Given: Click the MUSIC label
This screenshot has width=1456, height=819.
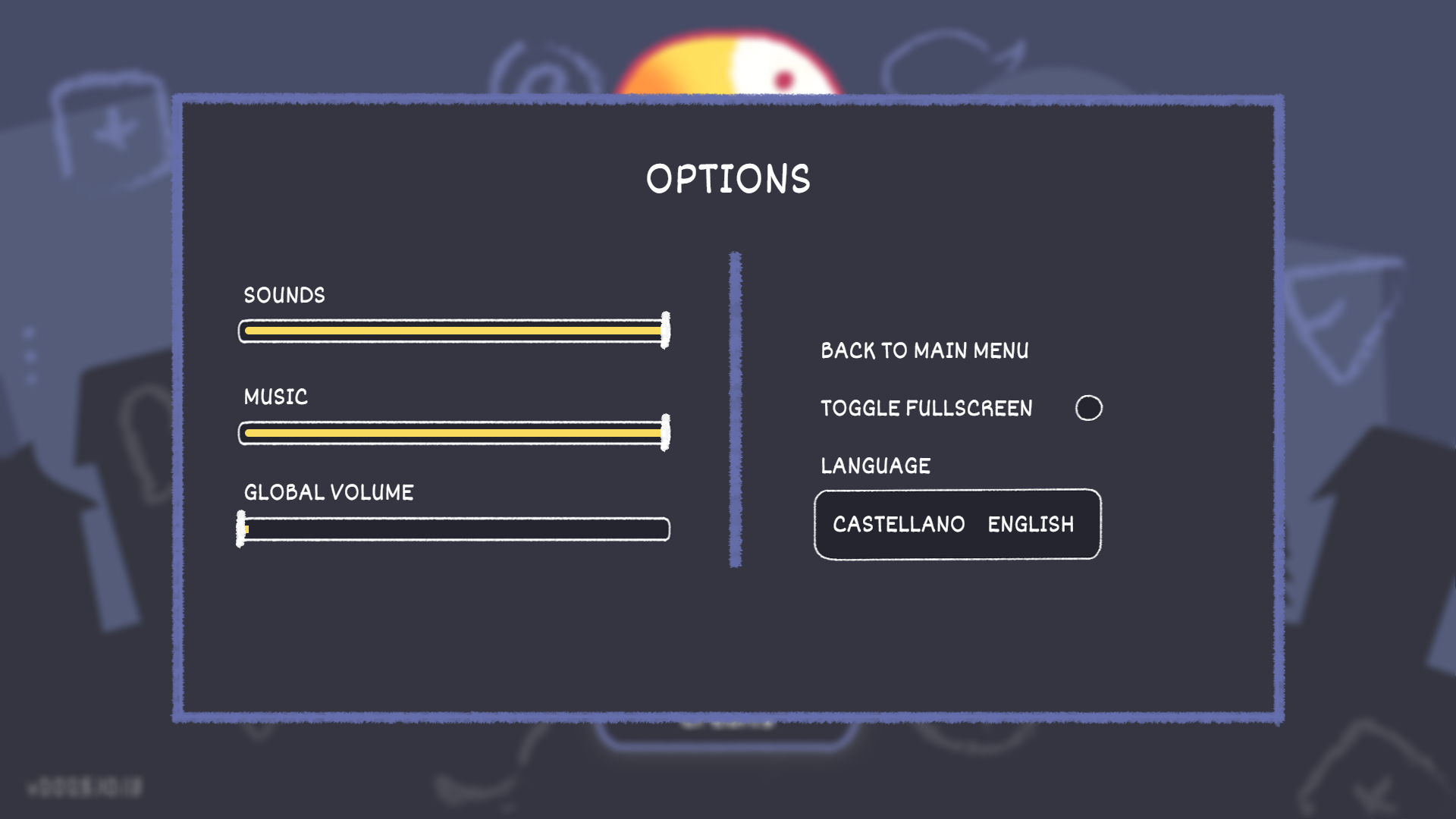Looking at the screenshot, I should [275, 397].
